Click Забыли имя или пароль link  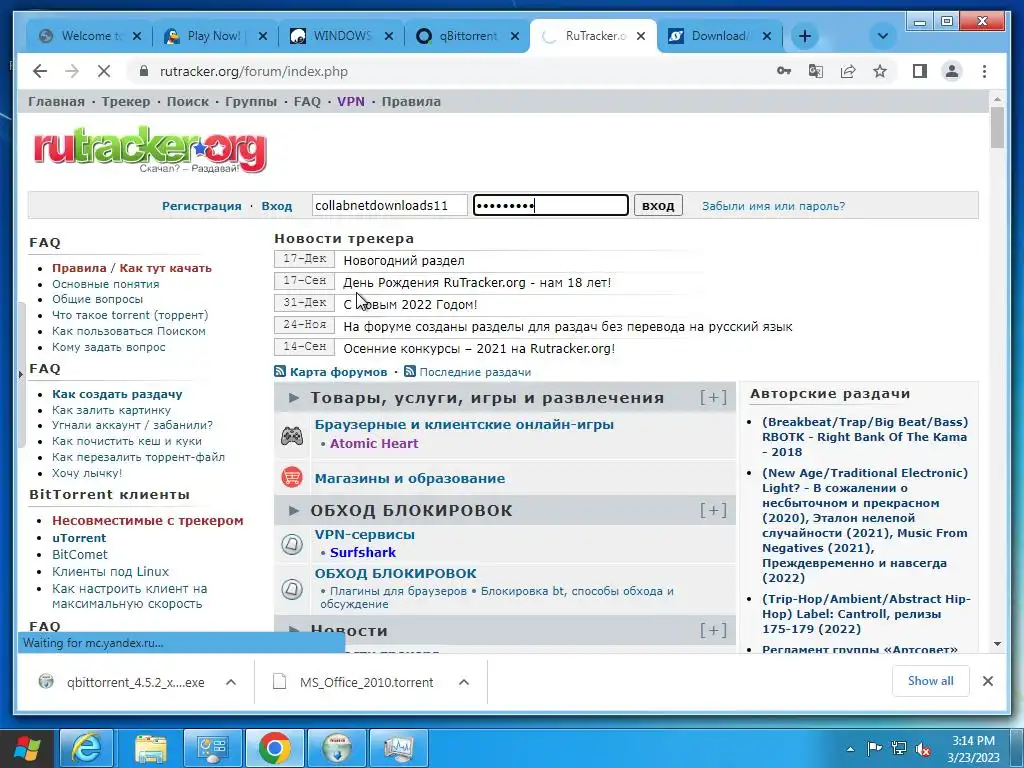click(773, 206)
